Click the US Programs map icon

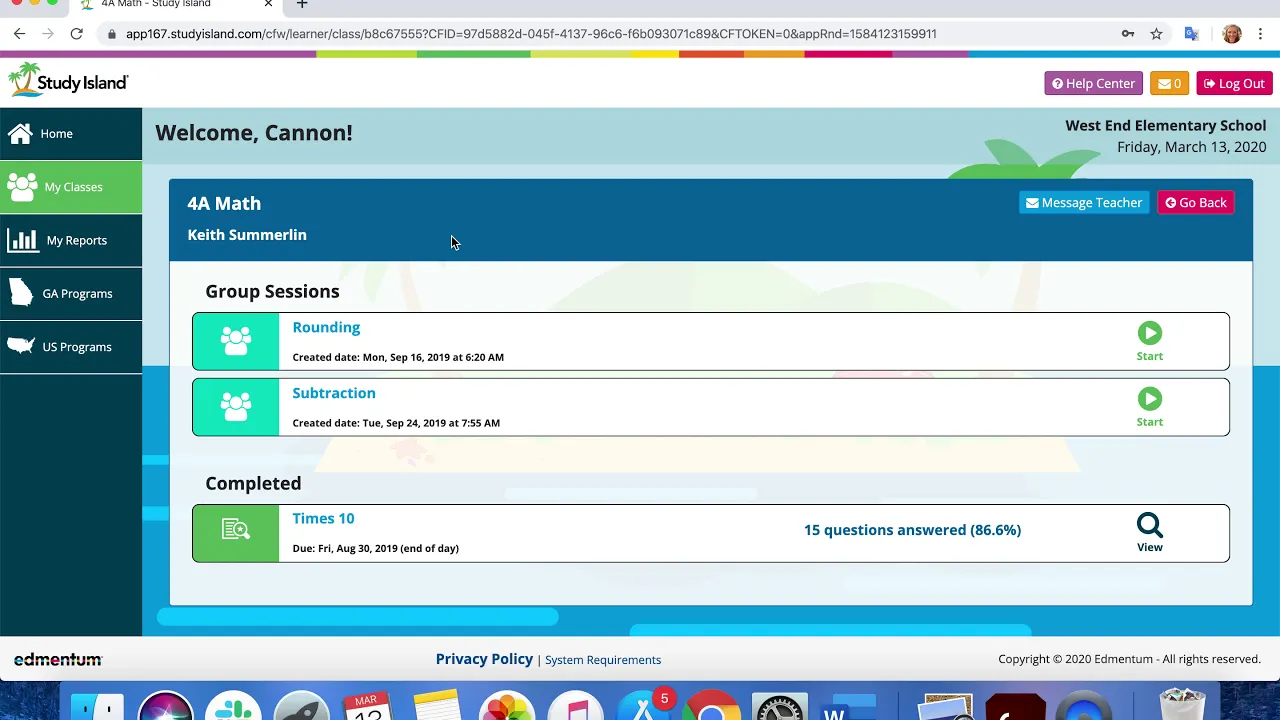21,346
